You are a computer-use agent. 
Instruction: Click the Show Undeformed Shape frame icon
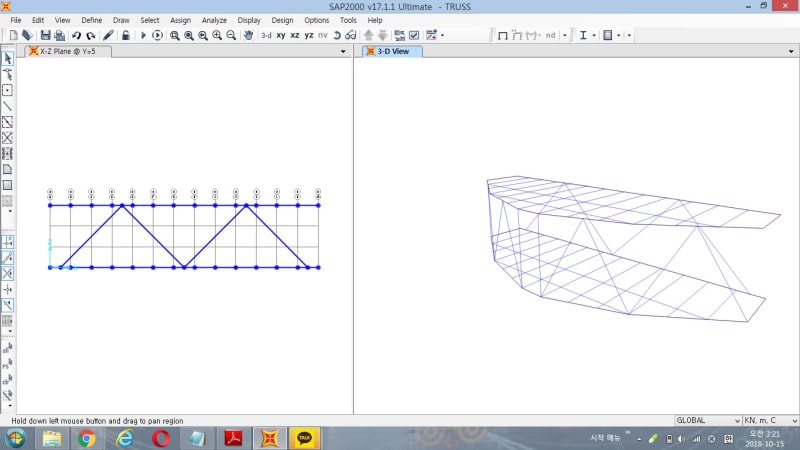(503, 35)
